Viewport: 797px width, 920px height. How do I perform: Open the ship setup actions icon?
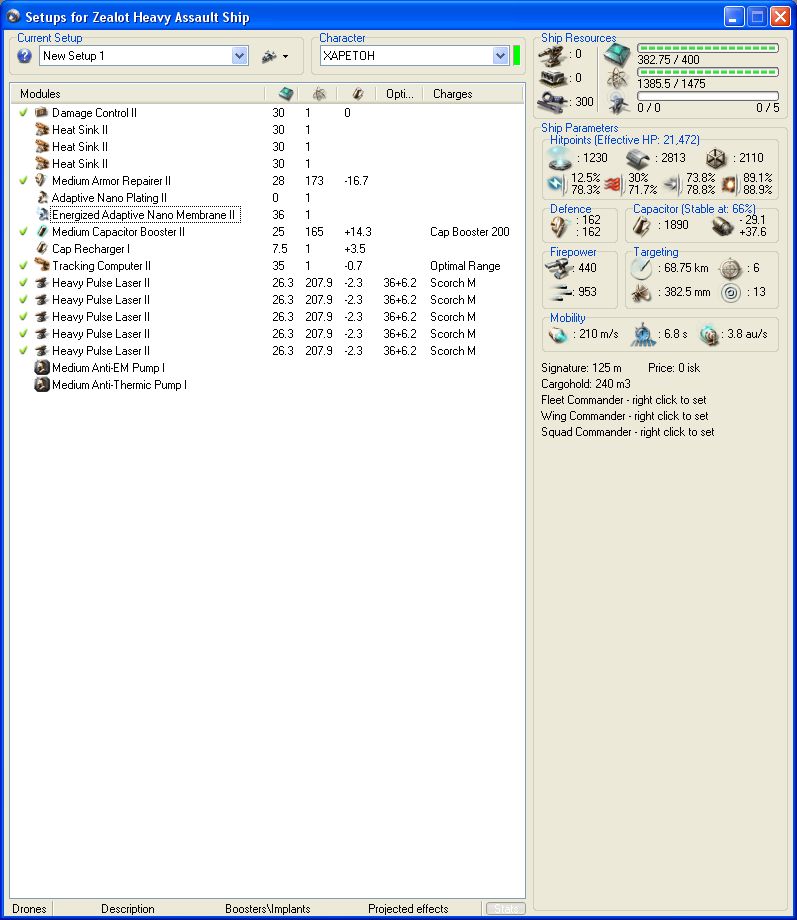pos(269,56)
